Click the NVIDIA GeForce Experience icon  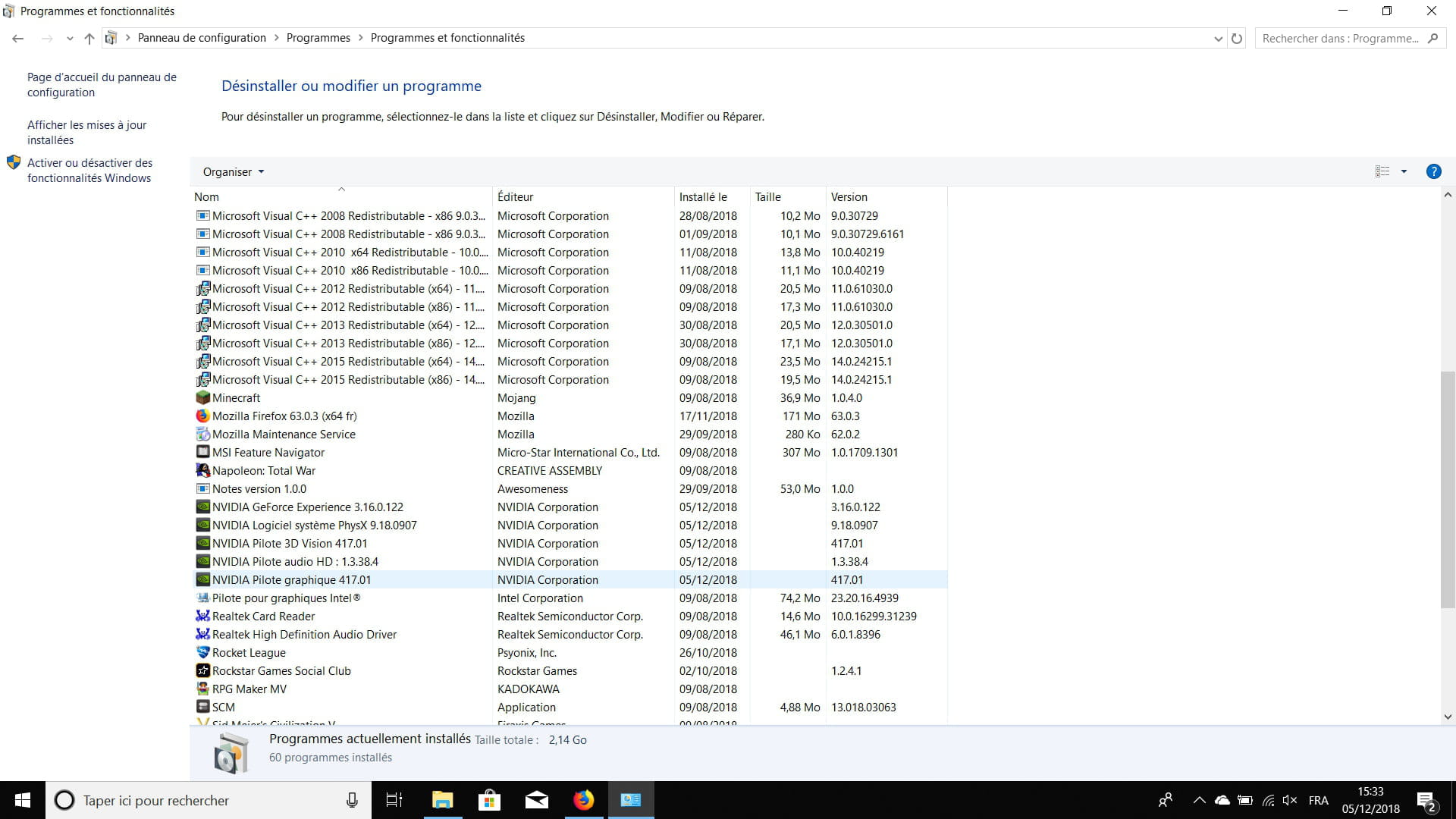pyautogui.click(x=202, y=507)
